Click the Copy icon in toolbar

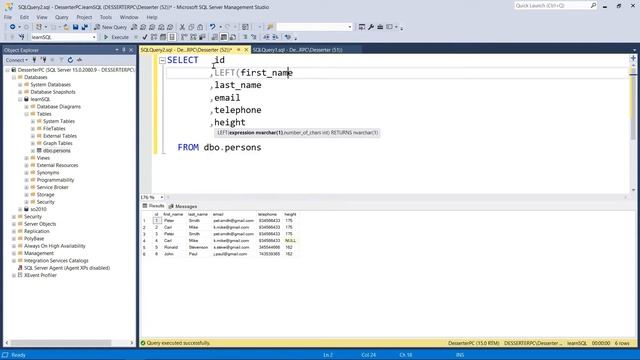(191, 27)
